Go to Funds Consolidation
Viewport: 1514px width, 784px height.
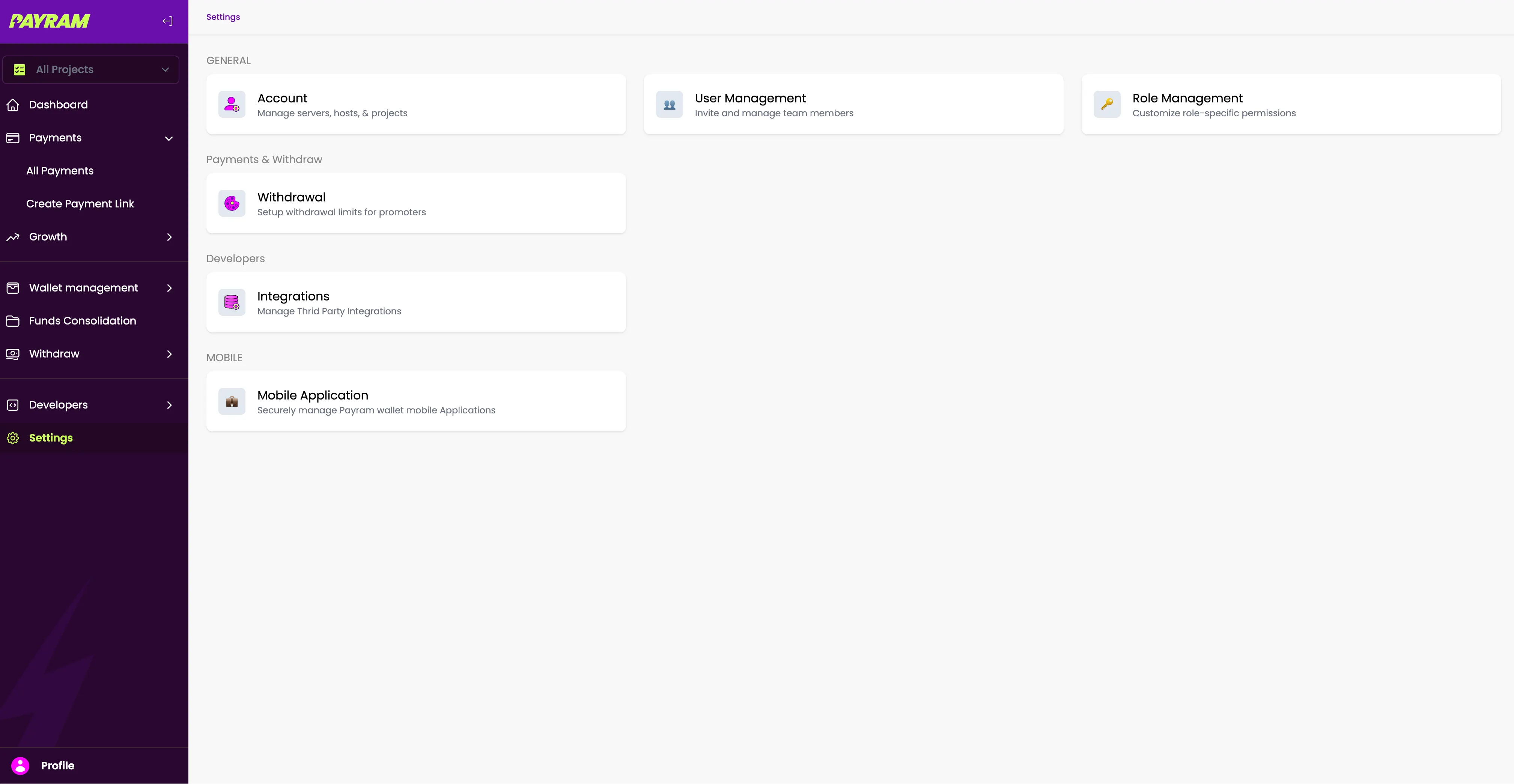pyautogui.click(x=82, y=321)
